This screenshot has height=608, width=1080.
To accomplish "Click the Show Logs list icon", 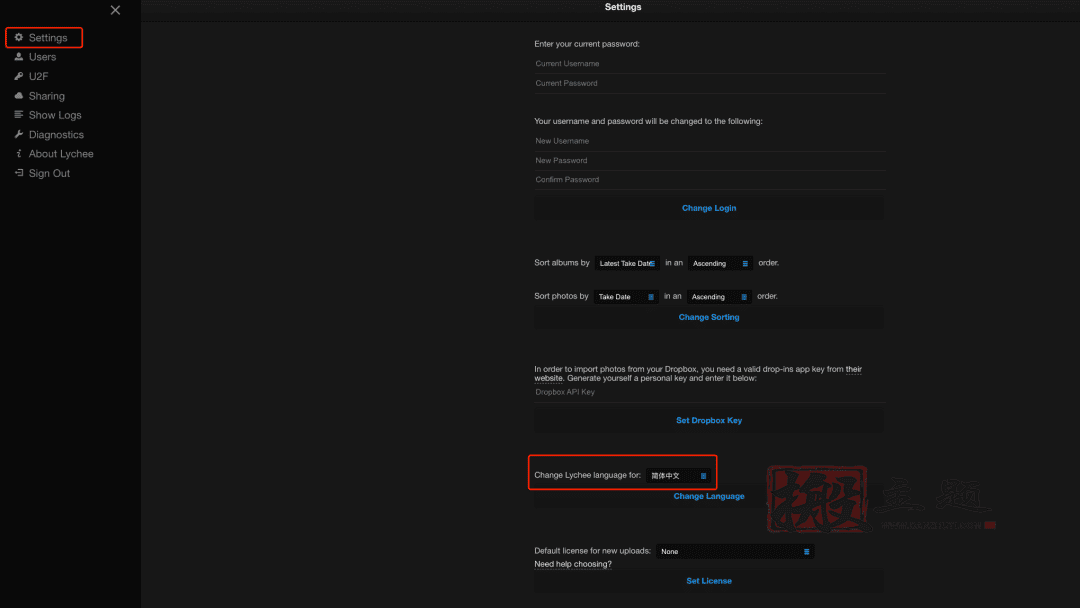I will 19,114.
